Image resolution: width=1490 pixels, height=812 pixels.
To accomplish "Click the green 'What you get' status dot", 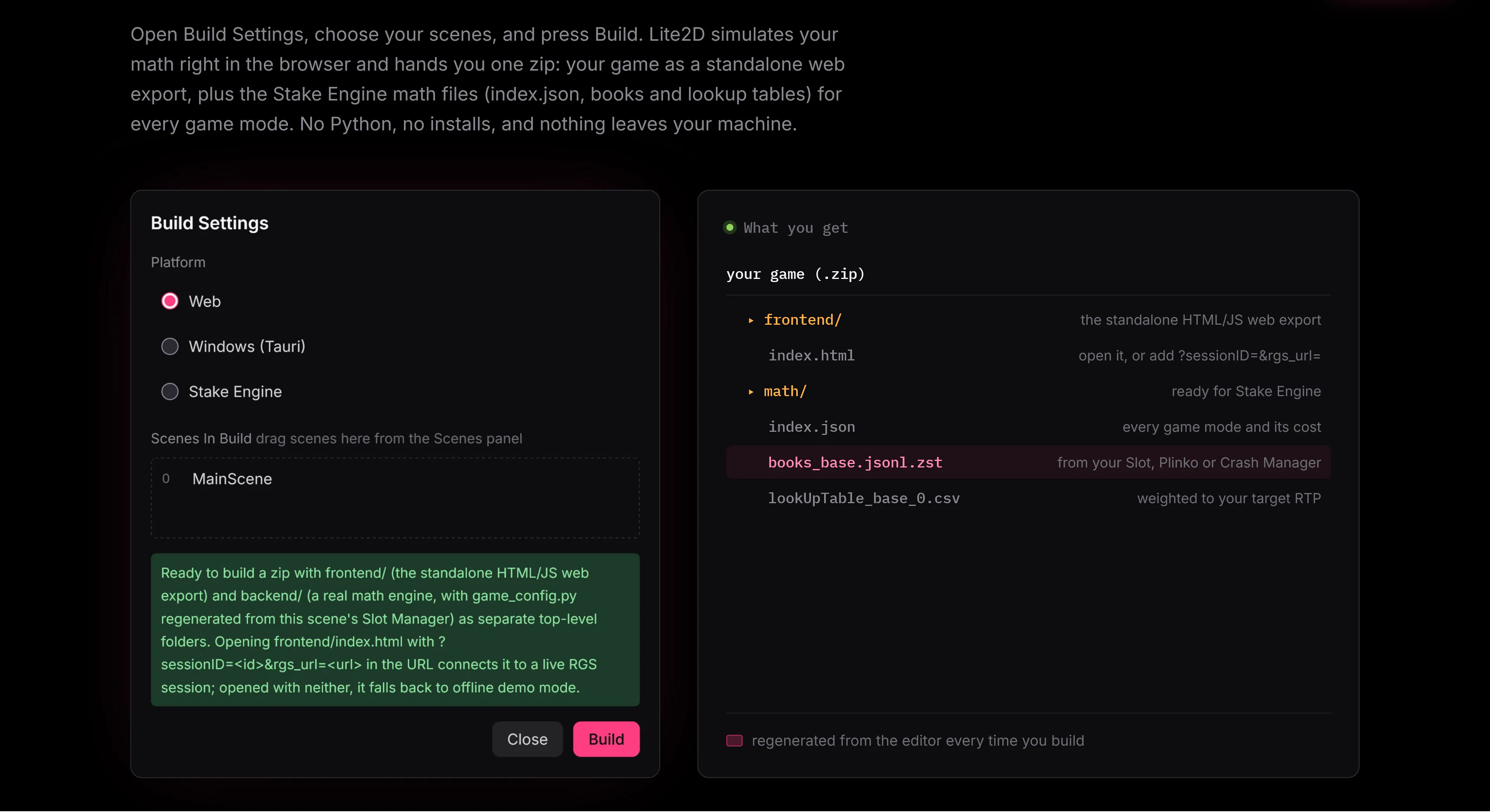I will (x=730, y=227).
